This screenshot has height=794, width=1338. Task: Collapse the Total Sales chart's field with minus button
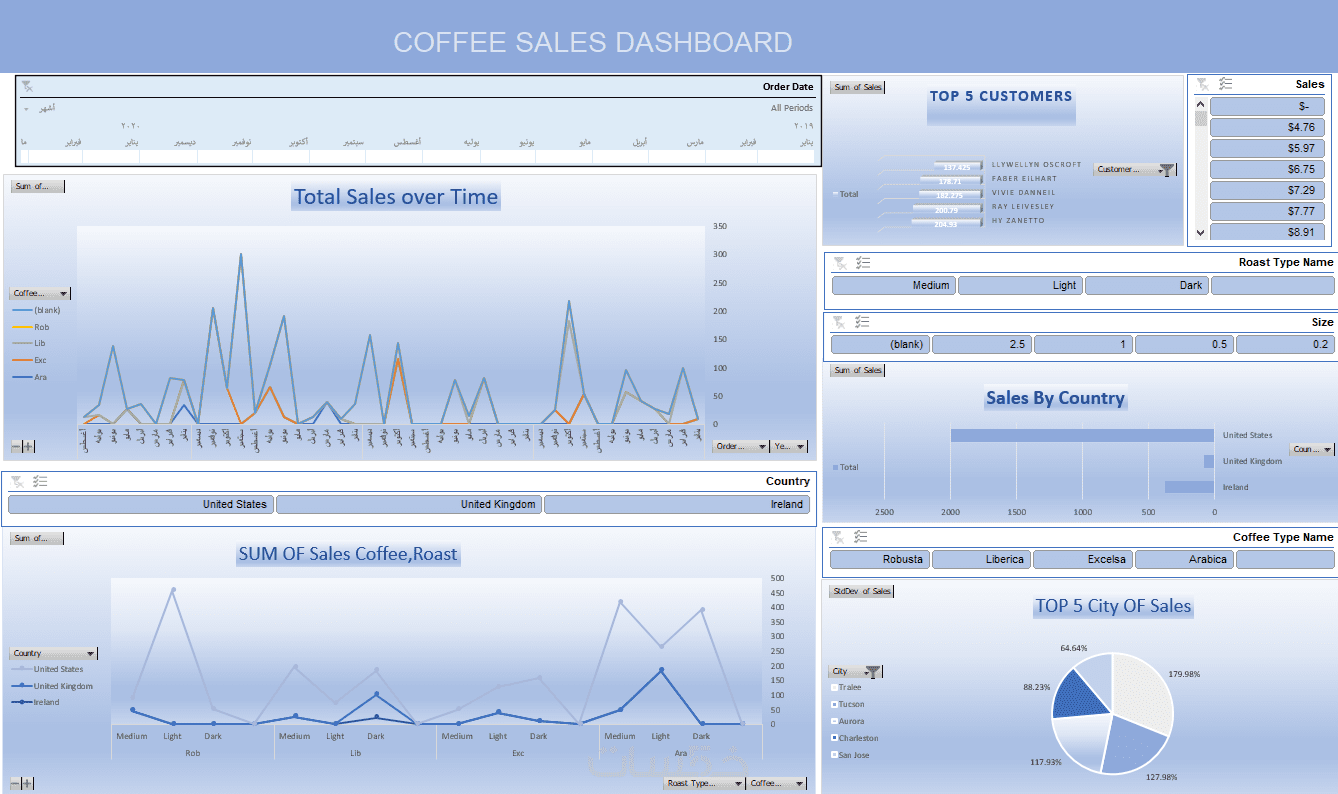(17, 447)
